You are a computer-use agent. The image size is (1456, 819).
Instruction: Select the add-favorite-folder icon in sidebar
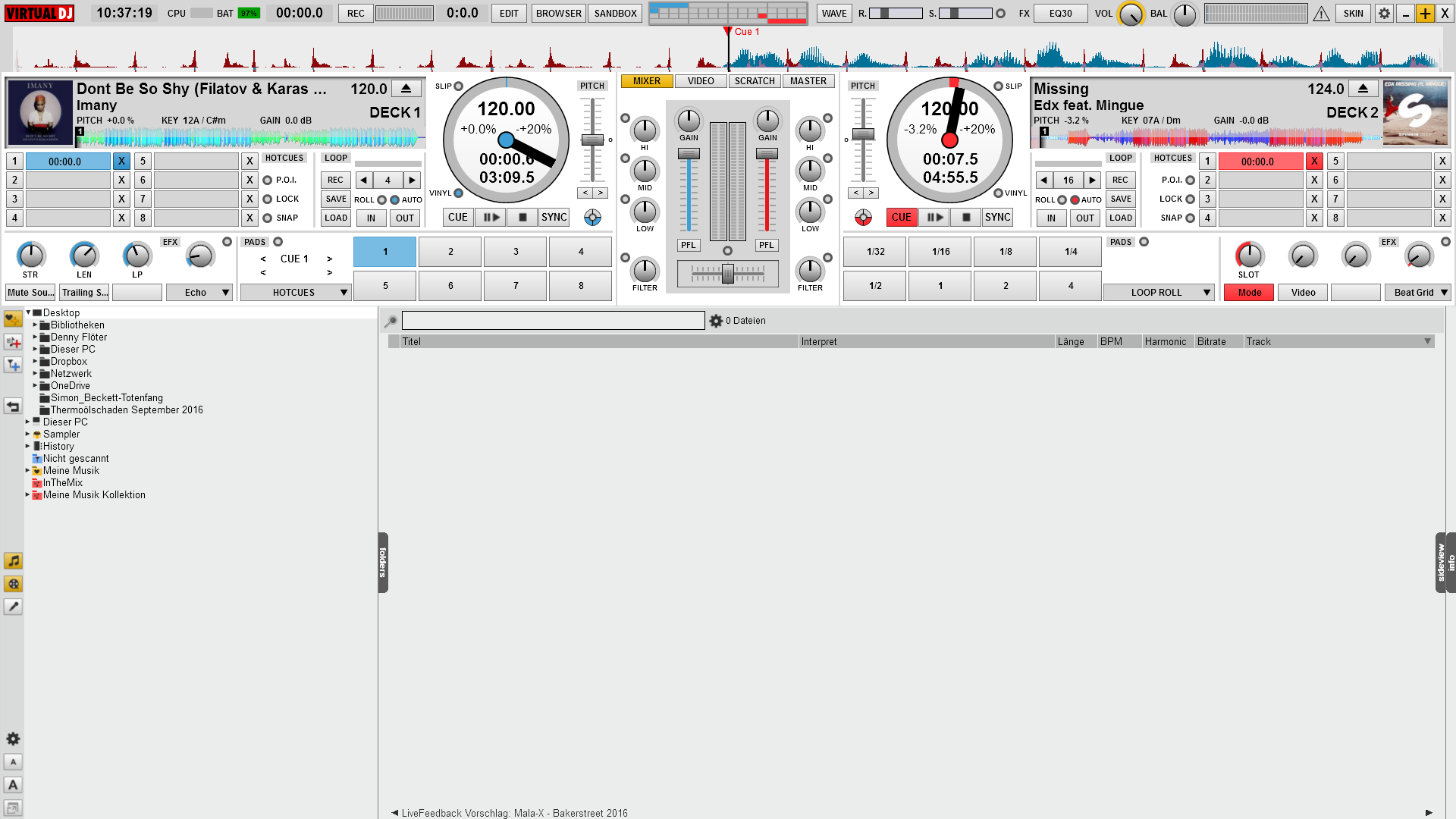(13, 319)
